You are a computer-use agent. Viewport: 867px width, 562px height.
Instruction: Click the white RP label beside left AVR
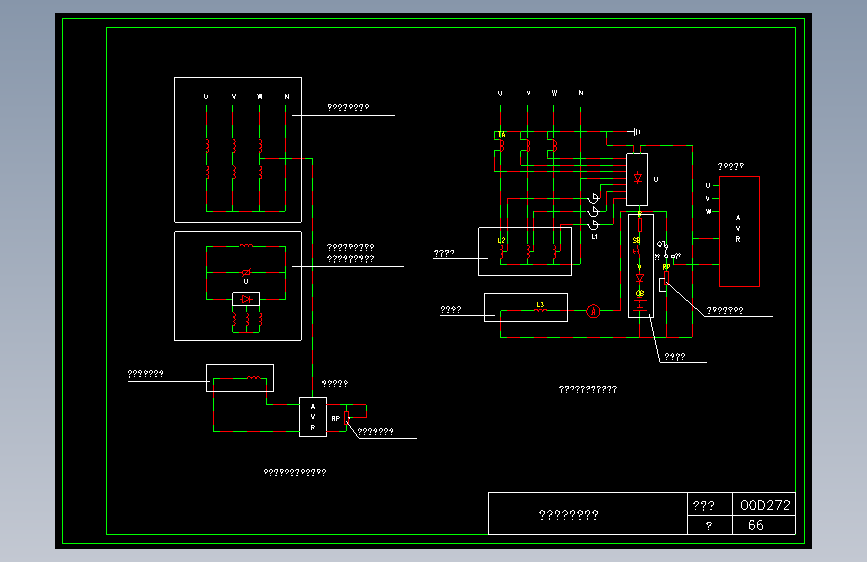336,419
